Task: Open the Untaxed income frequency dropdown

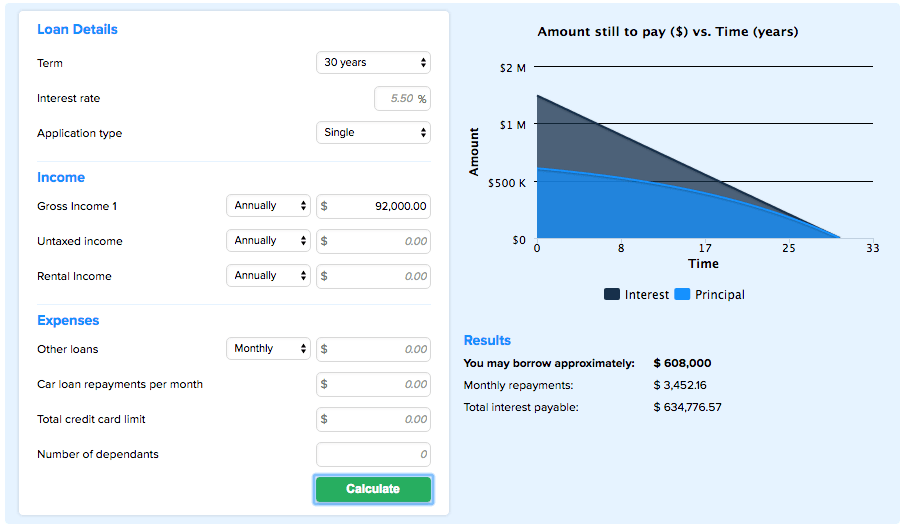Action: [x=268, y=241]
